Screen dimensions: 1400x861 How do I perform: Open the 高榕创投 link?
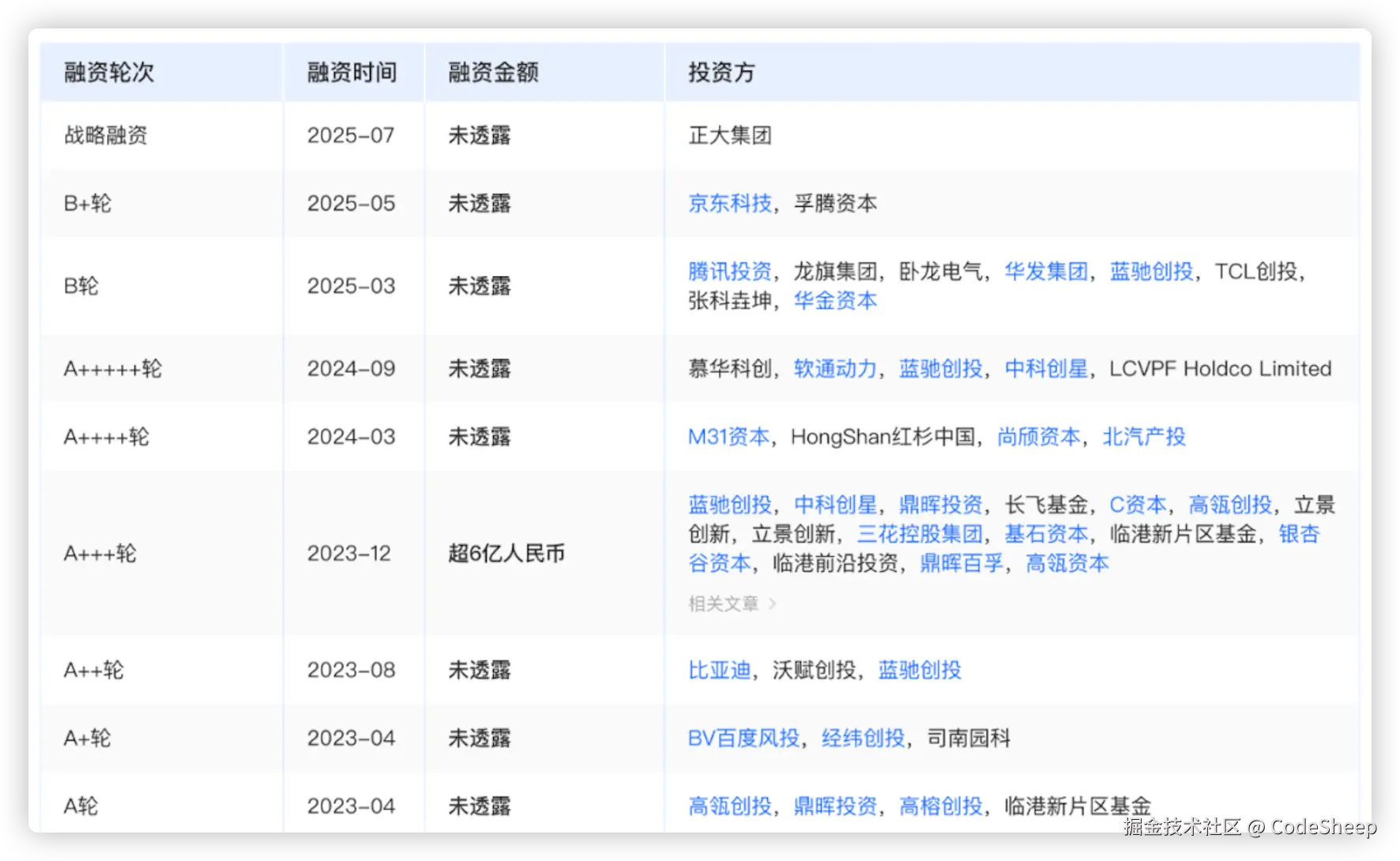point(940,806)
